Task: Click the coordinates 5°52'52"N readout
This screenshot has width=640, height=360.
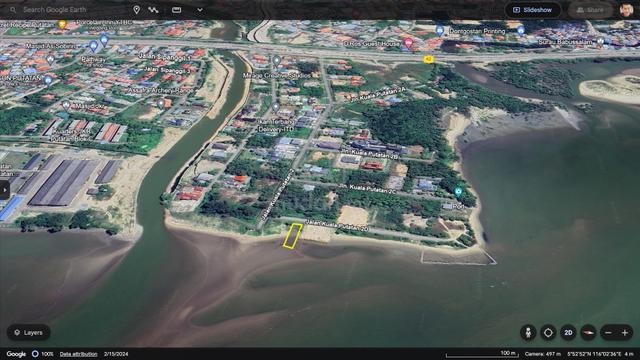Action: [x=594, y=354]
